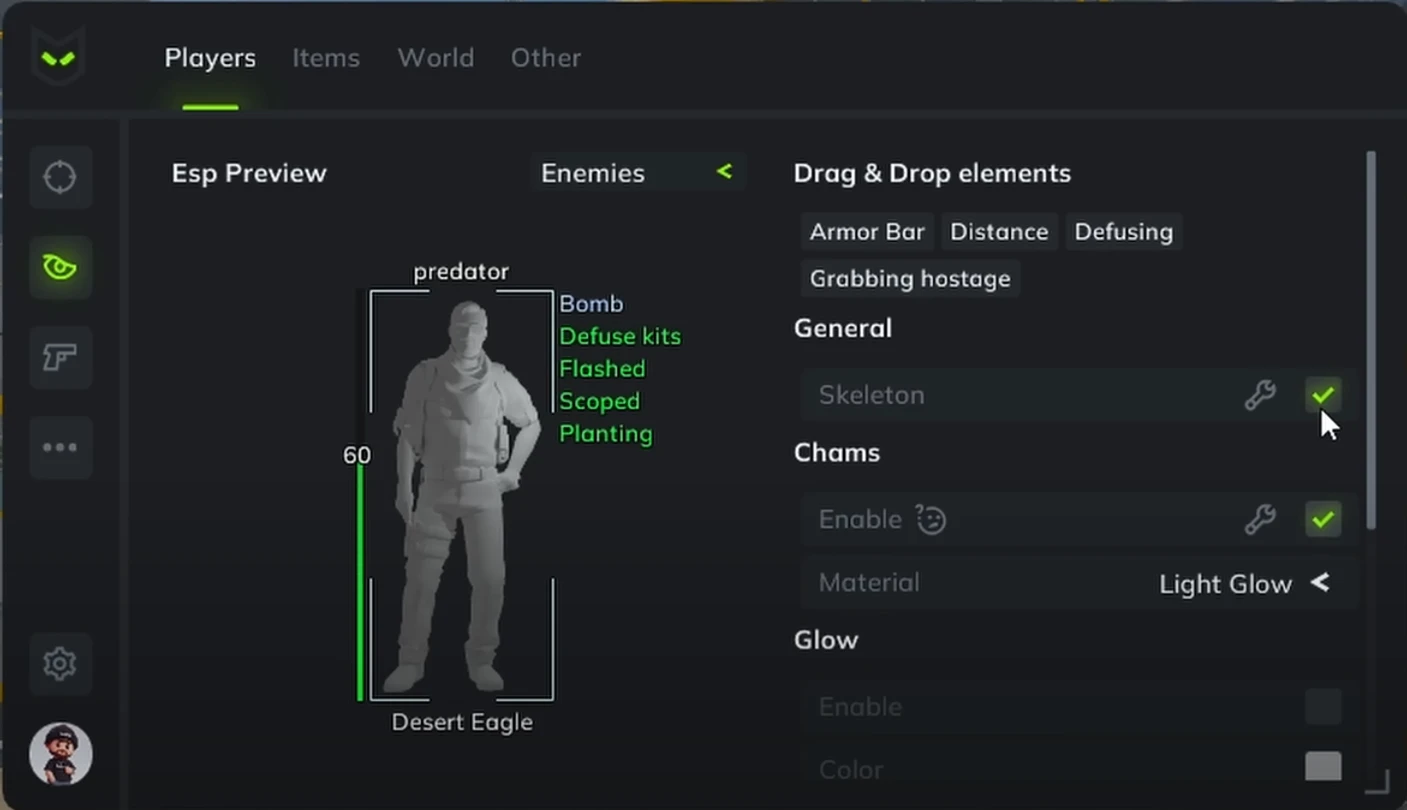The height and width of the screenshot is (810, 1407).
Task: Open the pistol weapon section in sidebar
Action: (60, 357)
